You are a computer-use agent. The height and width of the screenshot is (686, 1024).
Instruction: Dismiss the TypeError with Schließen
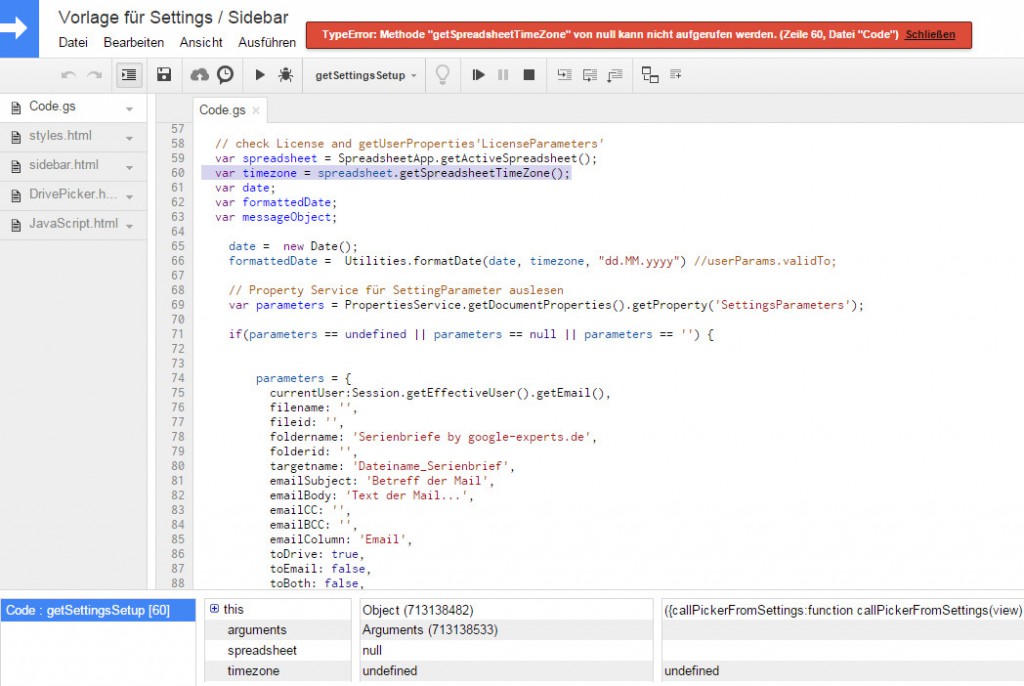click(930, 33)
